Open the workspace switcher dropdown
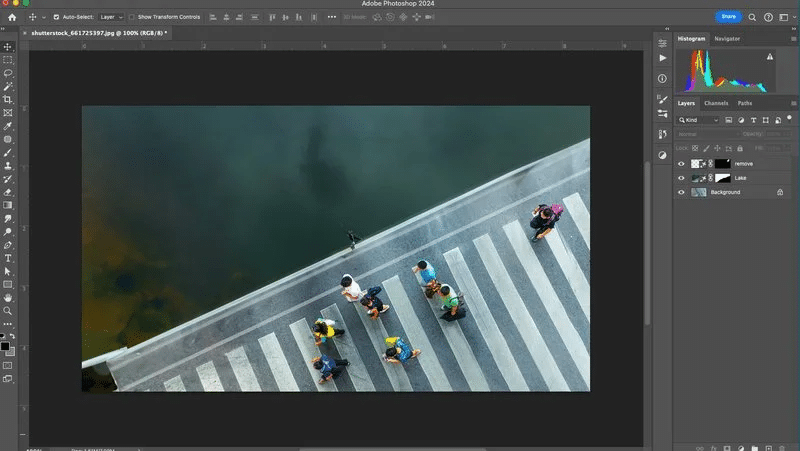The width and height of the screenshot is (800, 451). [x=786, y=17]
